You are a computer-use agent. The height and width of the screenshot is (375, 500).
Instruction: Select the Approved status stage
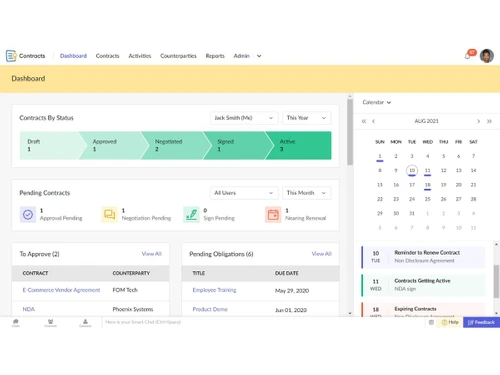113,145
